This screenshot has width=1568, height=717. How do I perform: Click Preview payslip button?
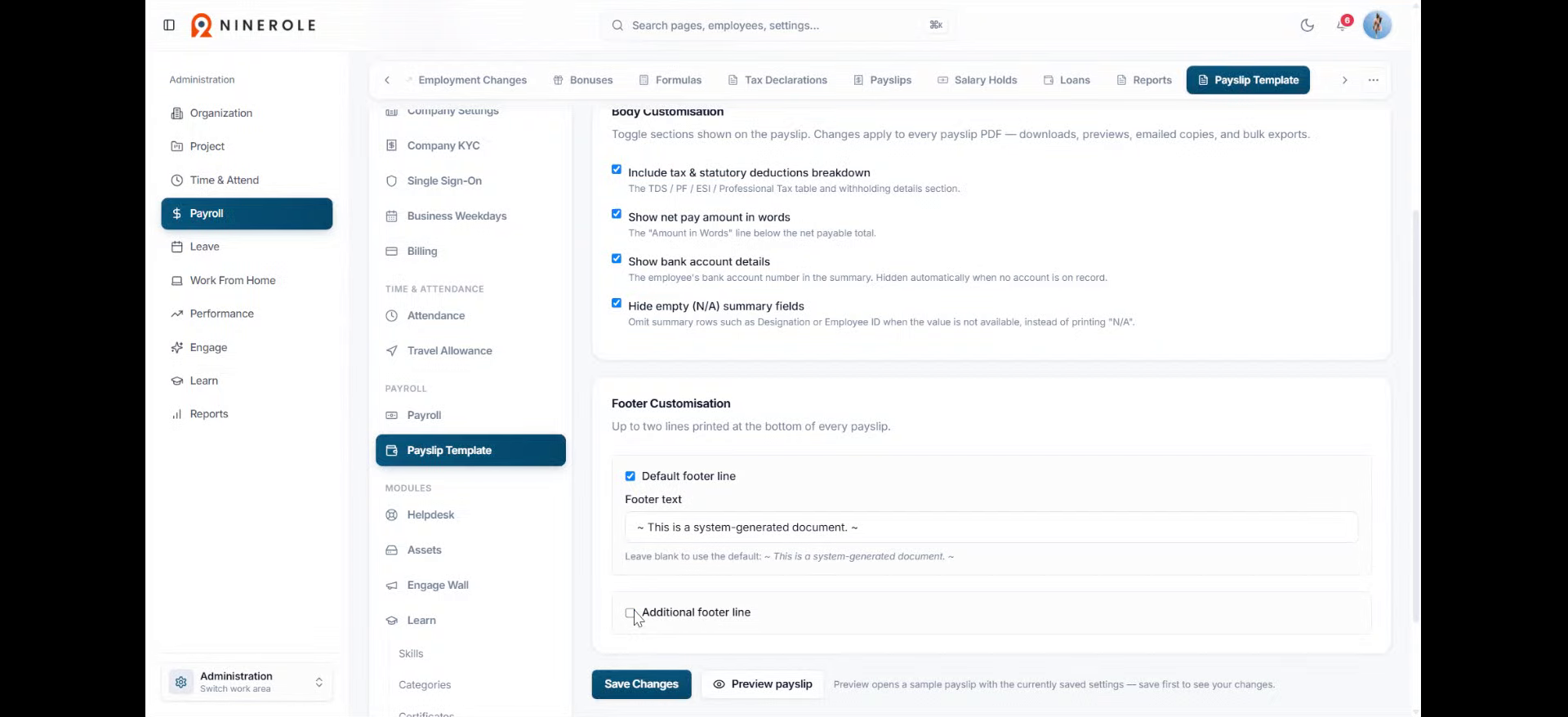763,684
